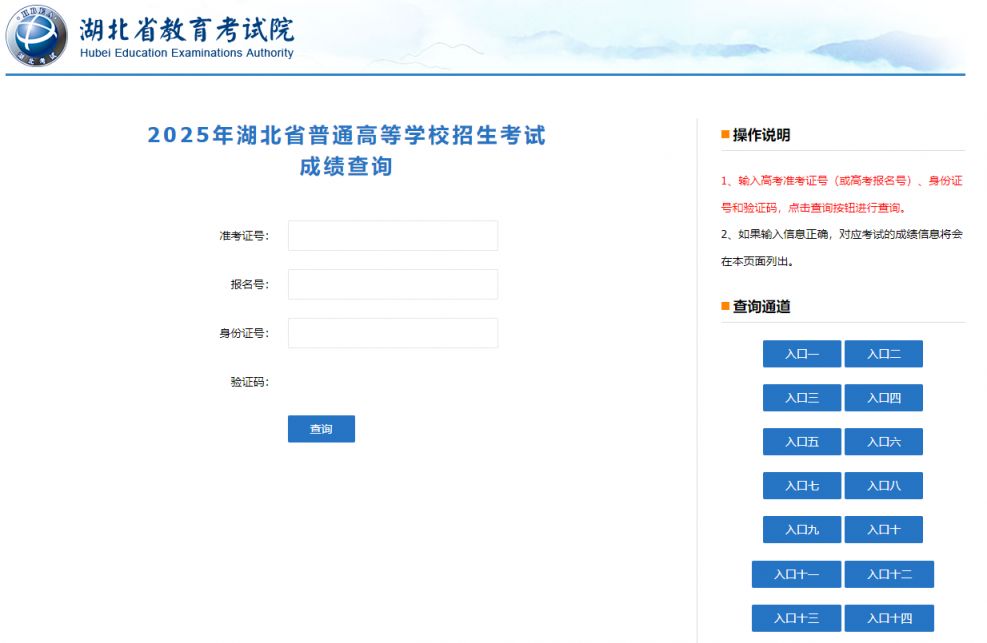Click the 入口七 button
The image size is (987, 643).
point(801,486)
